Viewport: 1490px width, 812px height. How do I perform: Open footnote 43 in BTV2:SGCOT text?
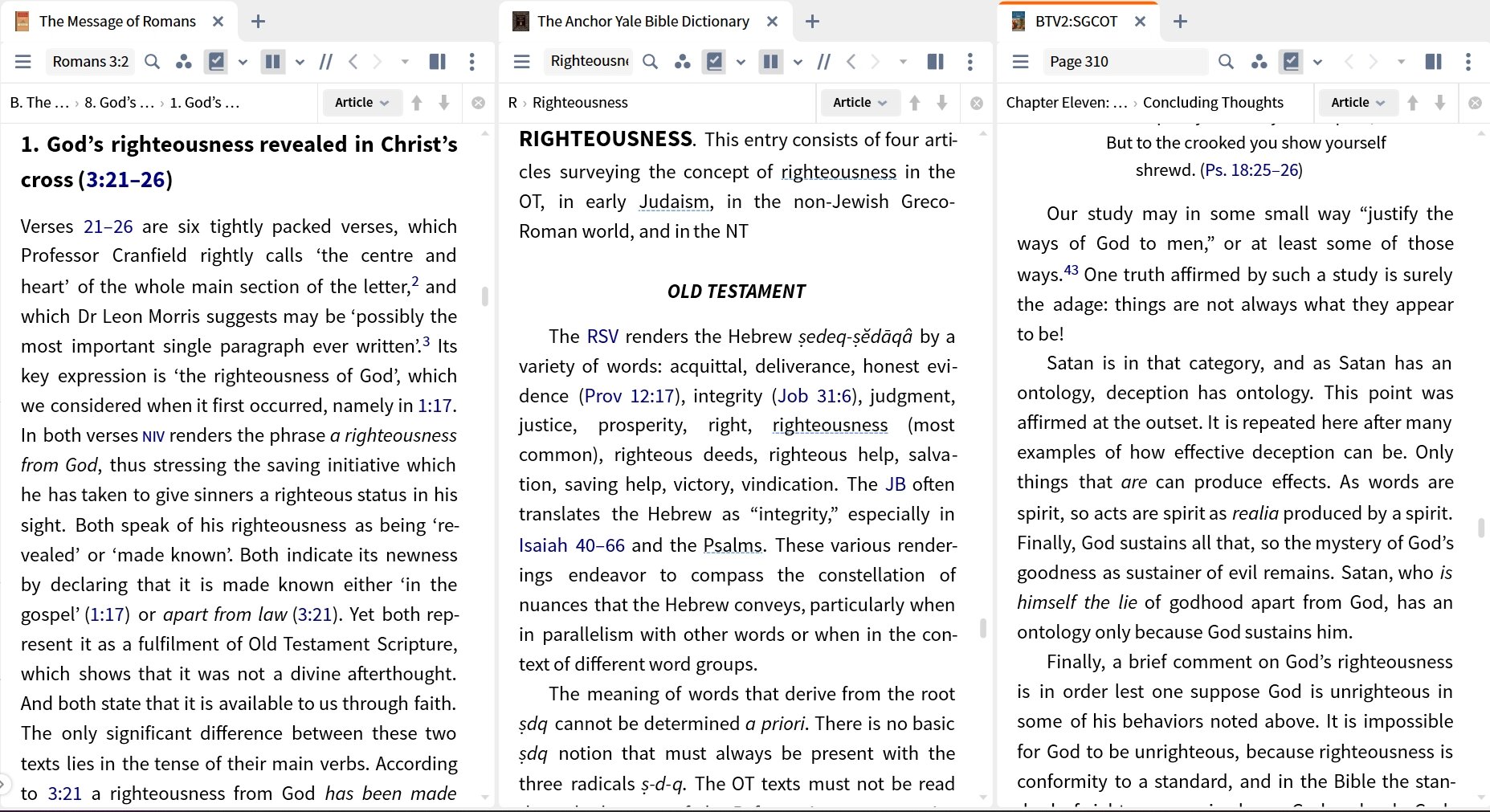click(1071, 270)
